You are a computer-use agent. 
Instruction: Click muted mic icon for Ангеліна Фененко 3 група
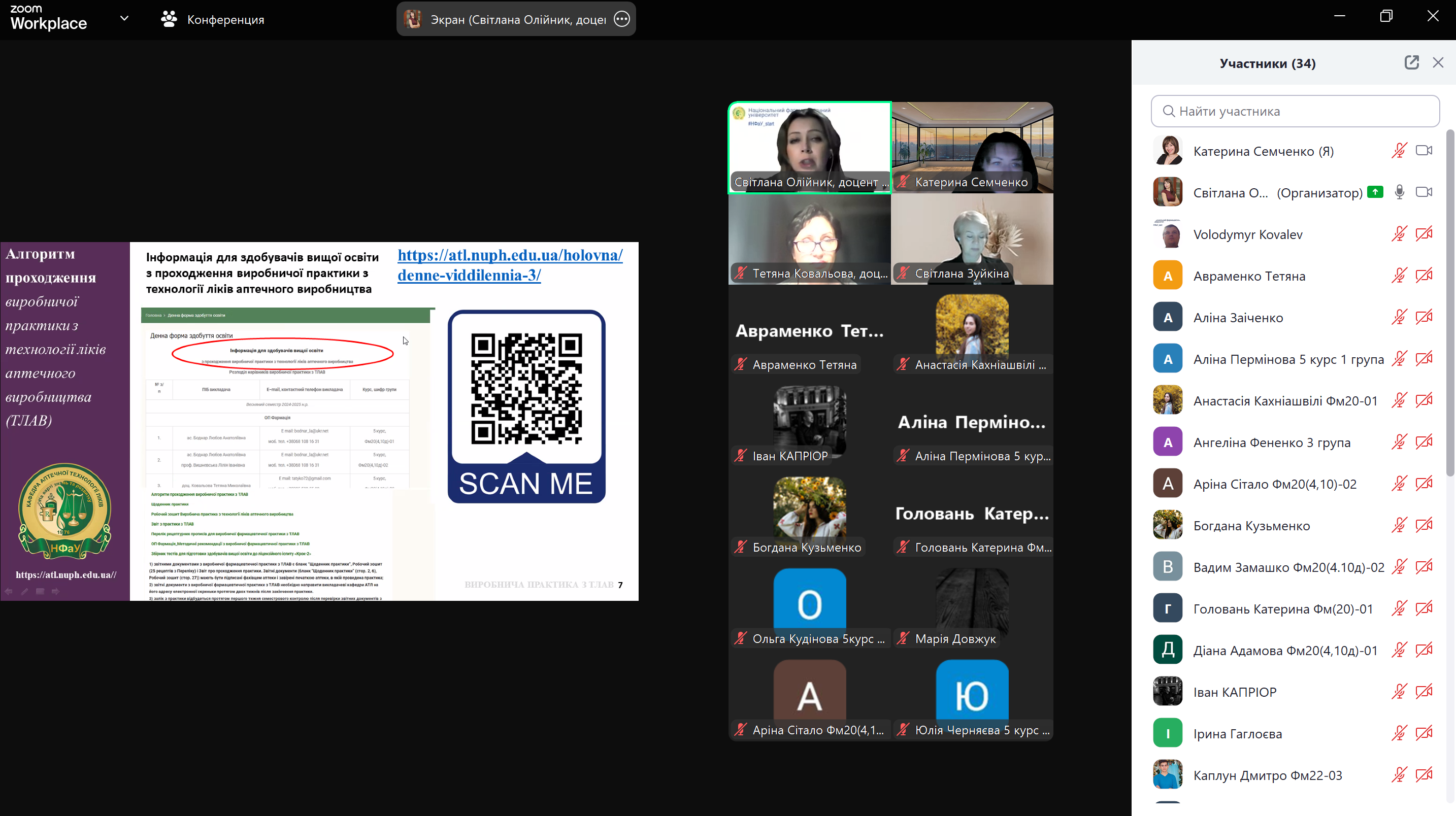click(1399, 442)
